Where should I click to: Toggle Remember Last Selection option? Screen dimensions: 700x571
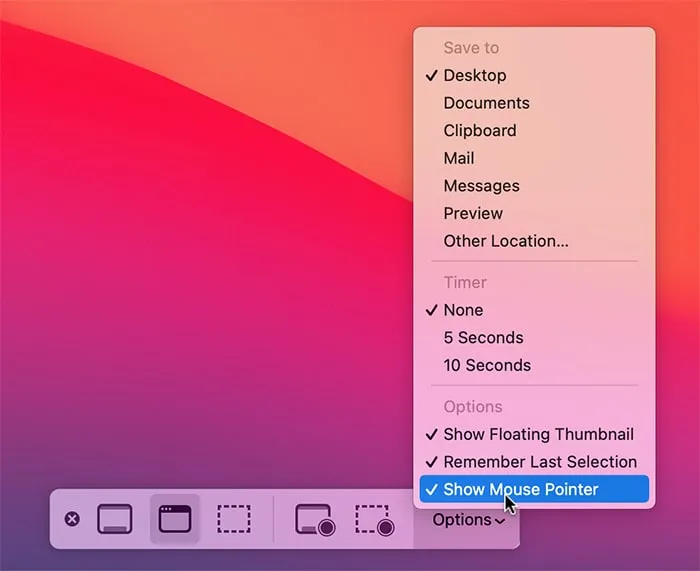point(539,462)
